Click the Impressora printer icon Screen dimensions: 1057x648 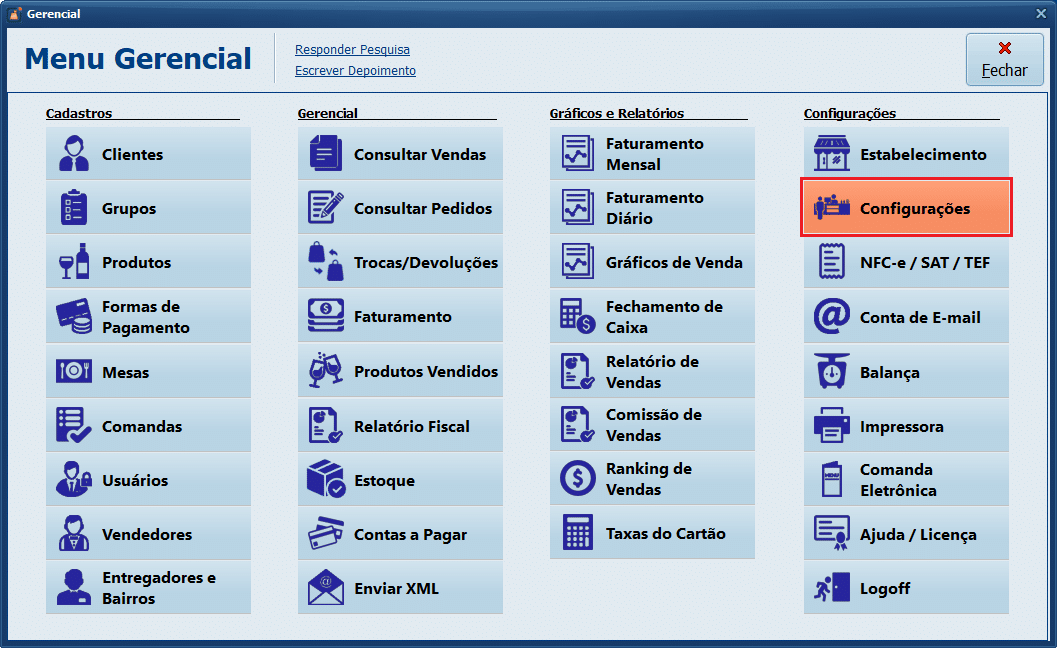click(x=831, y=425)
